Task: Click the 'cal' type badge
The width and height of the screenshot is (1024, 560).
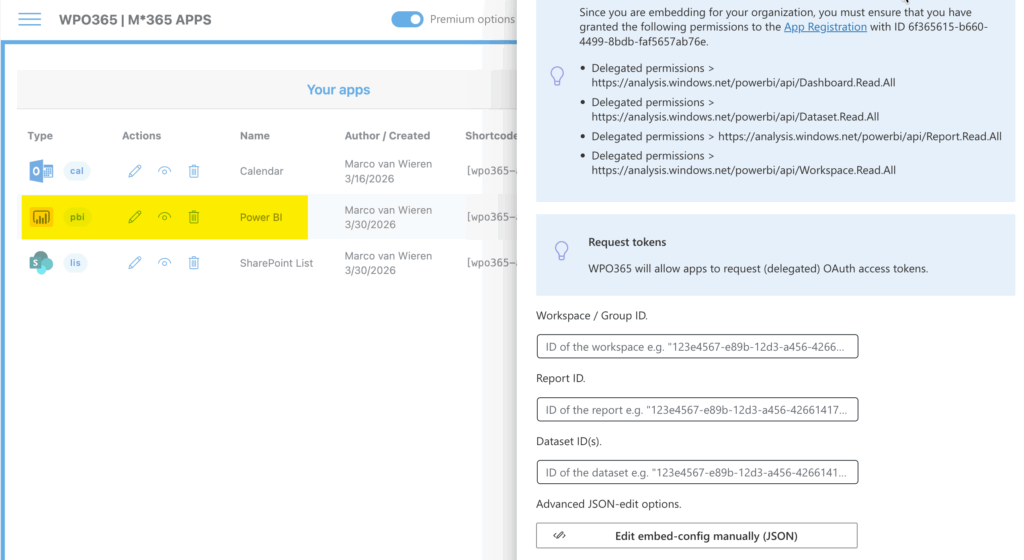Action: [76, 171]
